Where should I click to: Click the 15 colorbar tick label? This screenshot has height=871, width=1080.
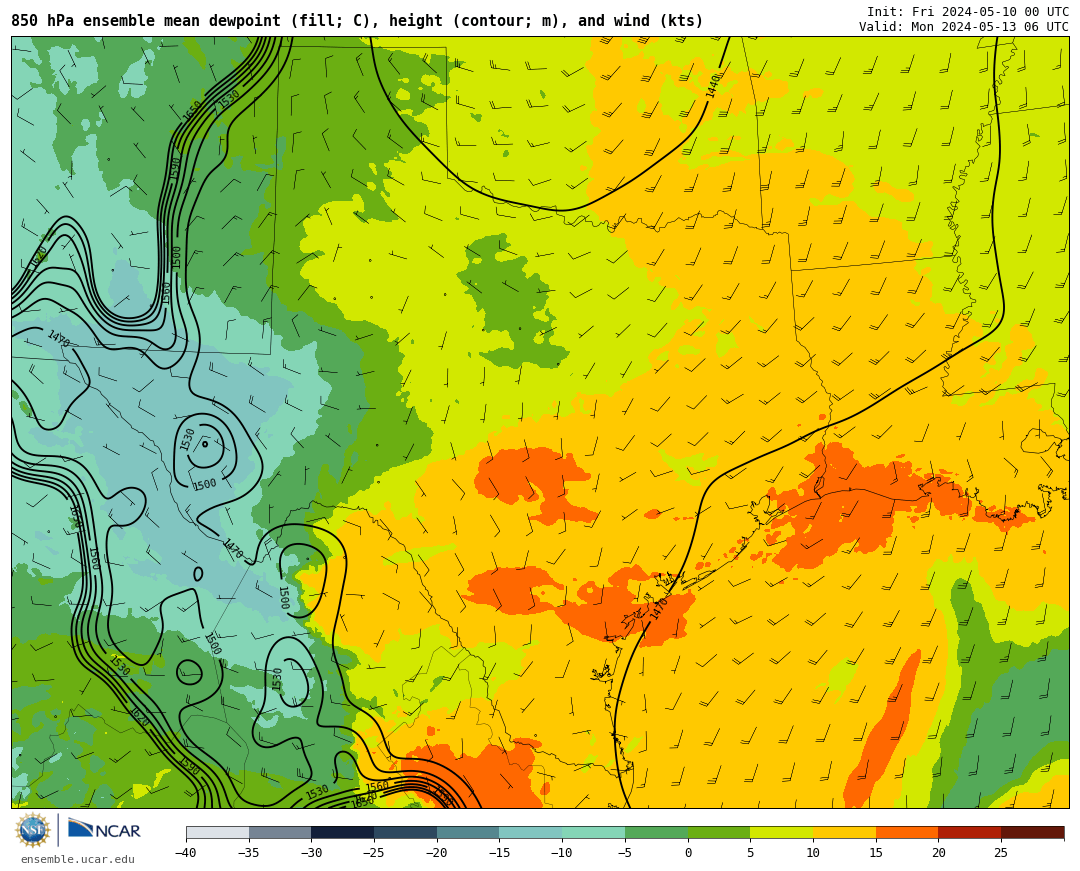pos(876,852)
